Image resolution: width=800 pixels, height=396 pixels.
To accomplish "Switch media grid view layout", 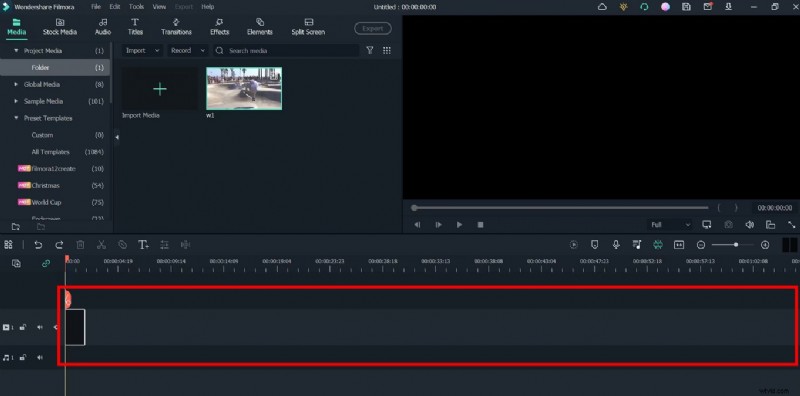I will pos(387,51).
